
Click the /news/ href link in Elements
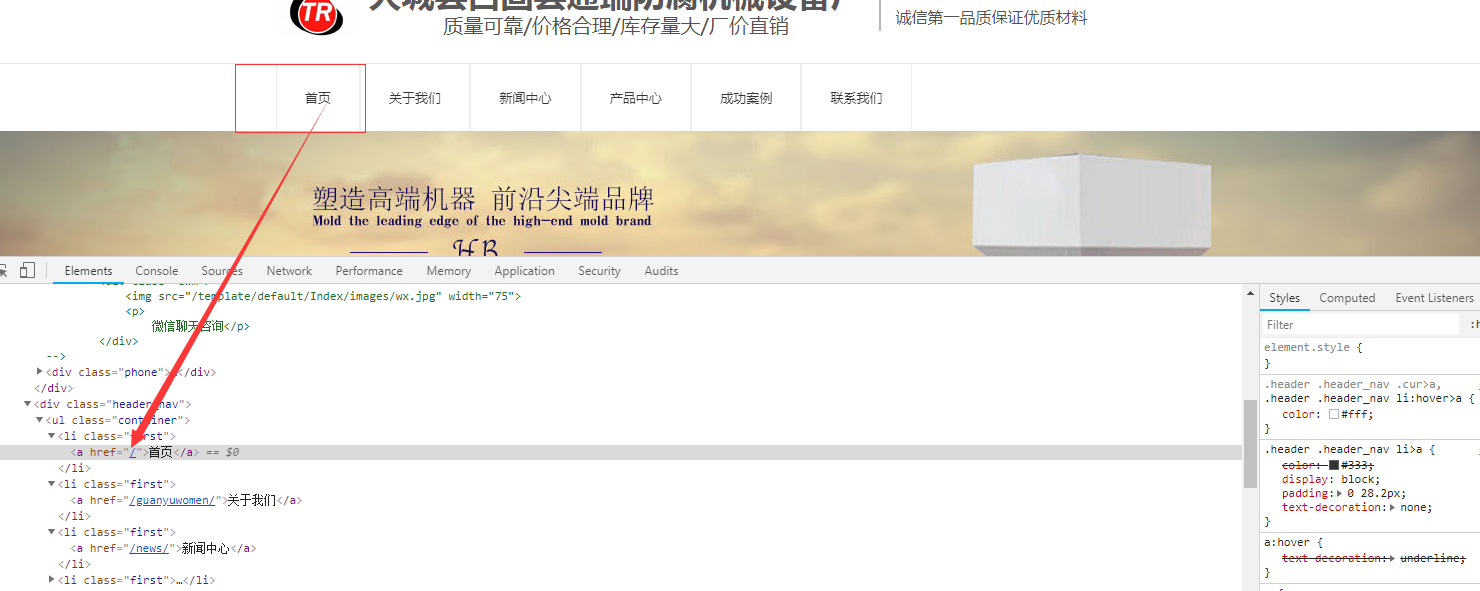151,548
